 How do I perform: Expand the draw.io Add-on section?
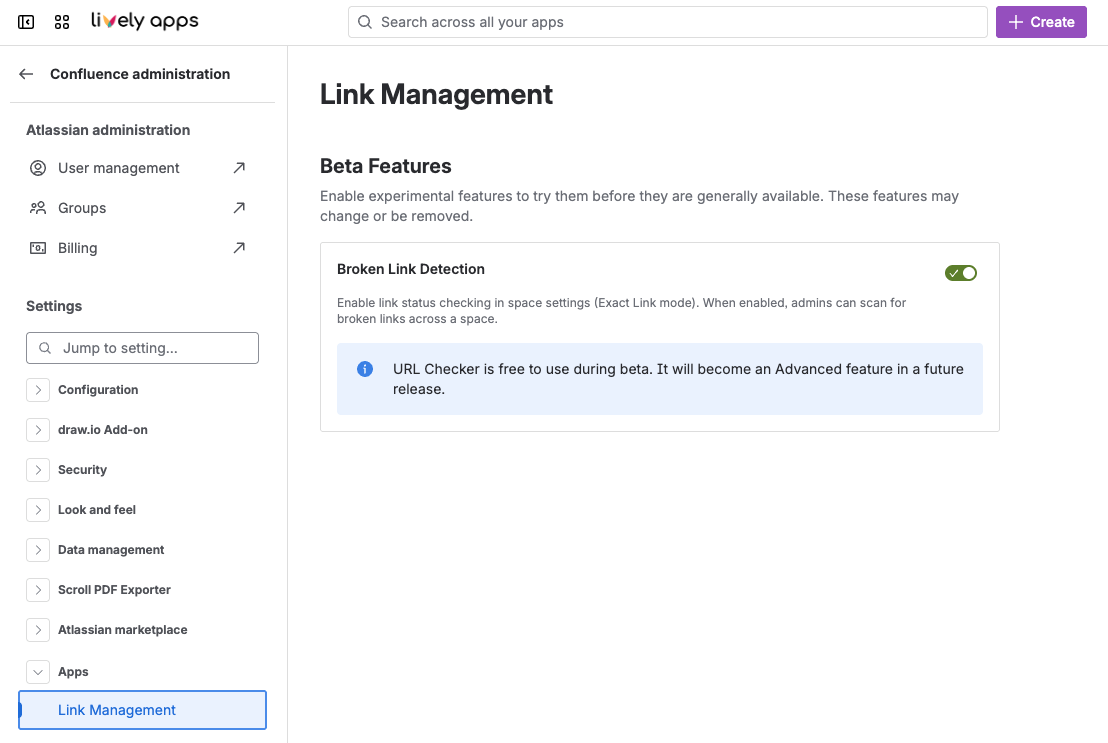coord(38,430)
